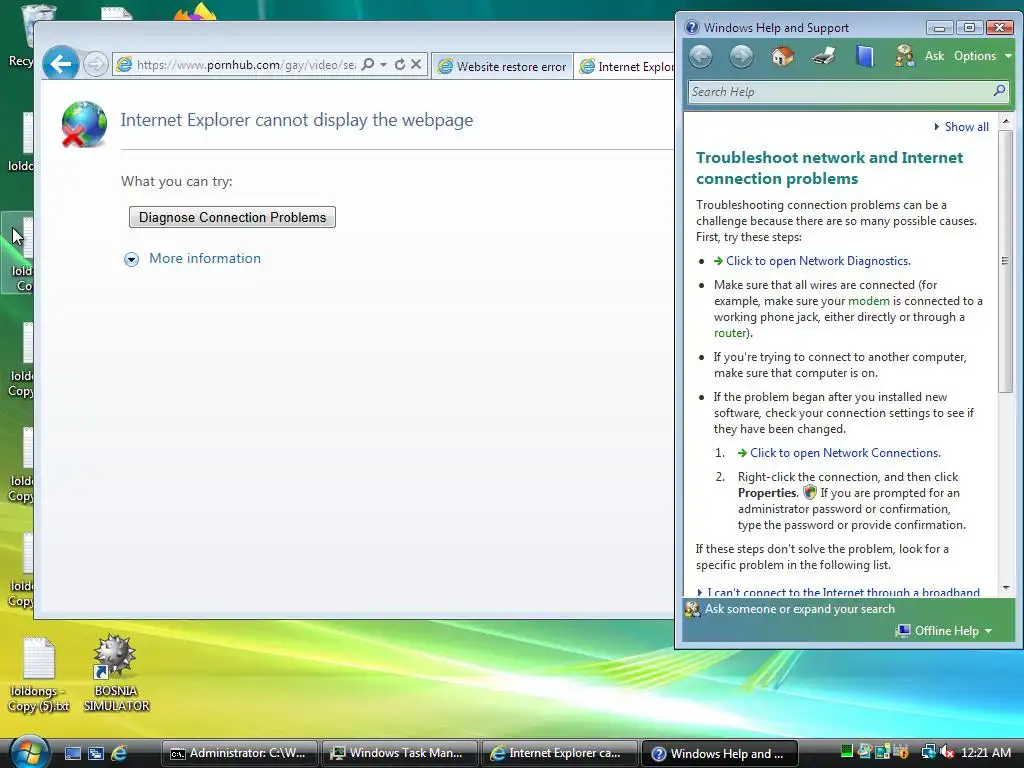Click the muted volume tray icon
This screenshot has height=768, width=1024.
(x=947, y=752)
